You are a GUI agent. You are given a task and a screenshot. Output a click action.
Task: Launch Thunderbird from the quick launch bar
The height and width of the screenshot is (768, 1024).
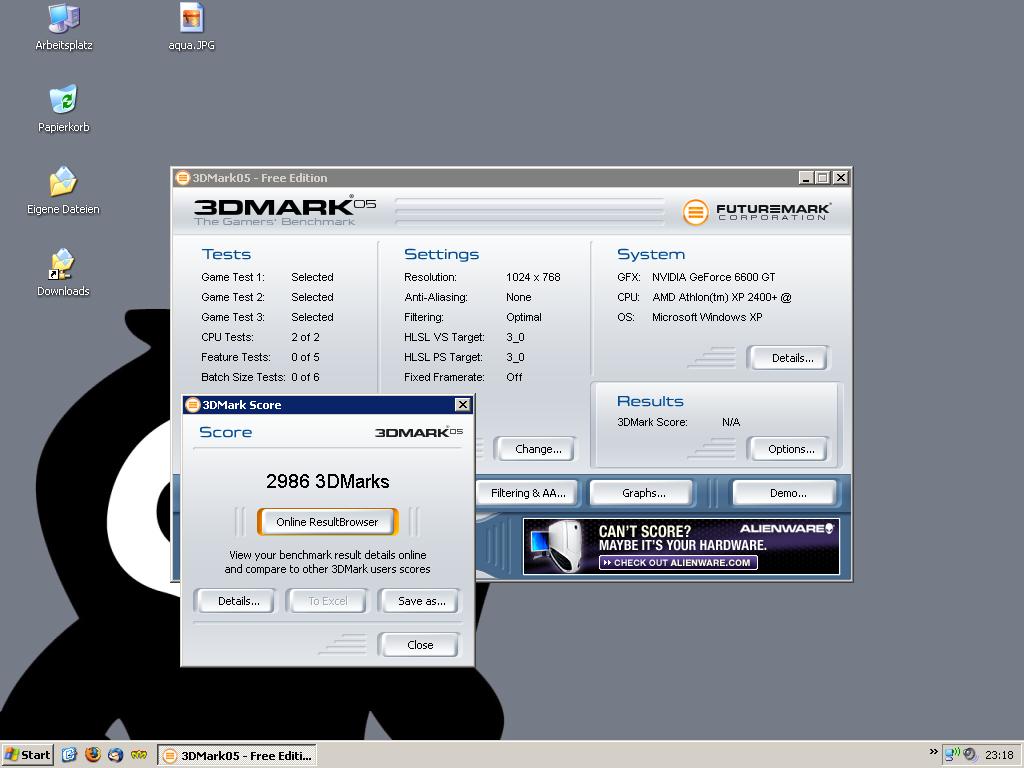(116, 755)
